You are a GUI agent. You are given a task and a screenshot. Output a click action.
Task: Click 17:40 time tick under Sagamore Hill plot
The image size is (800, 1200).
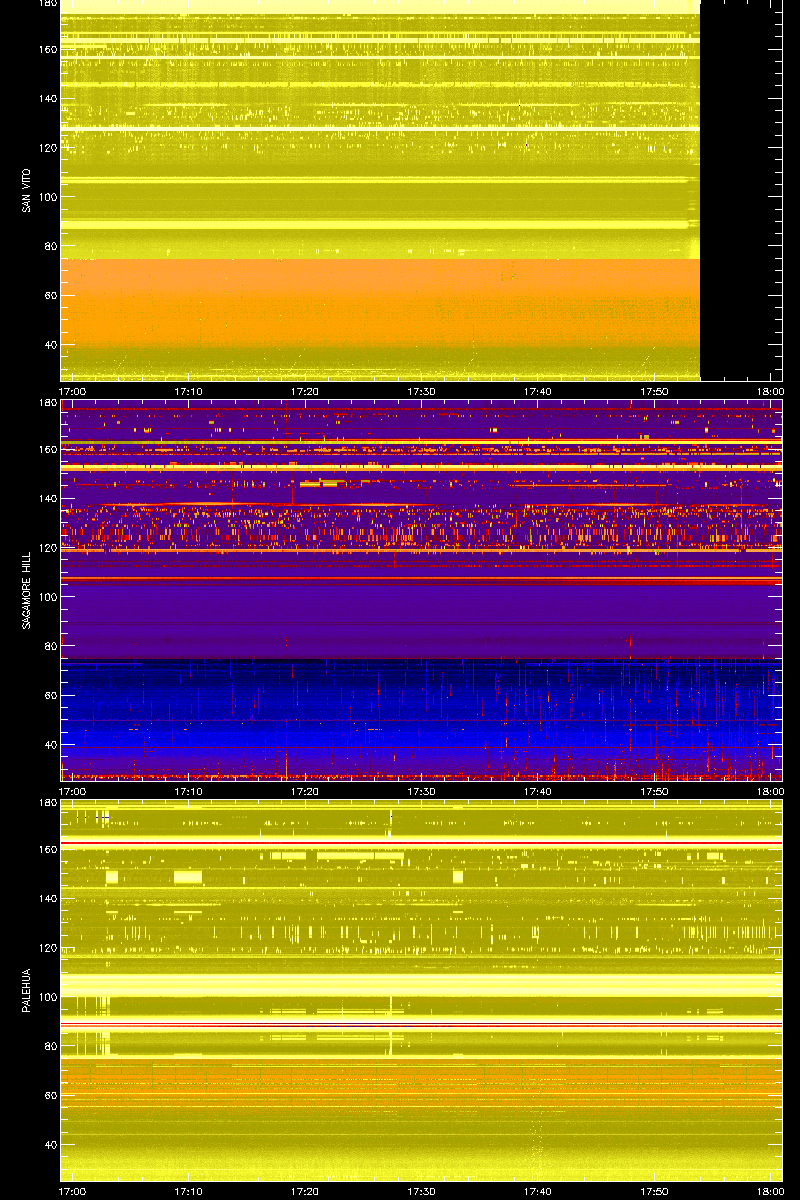pyautogui.click(x=538, y=791)
